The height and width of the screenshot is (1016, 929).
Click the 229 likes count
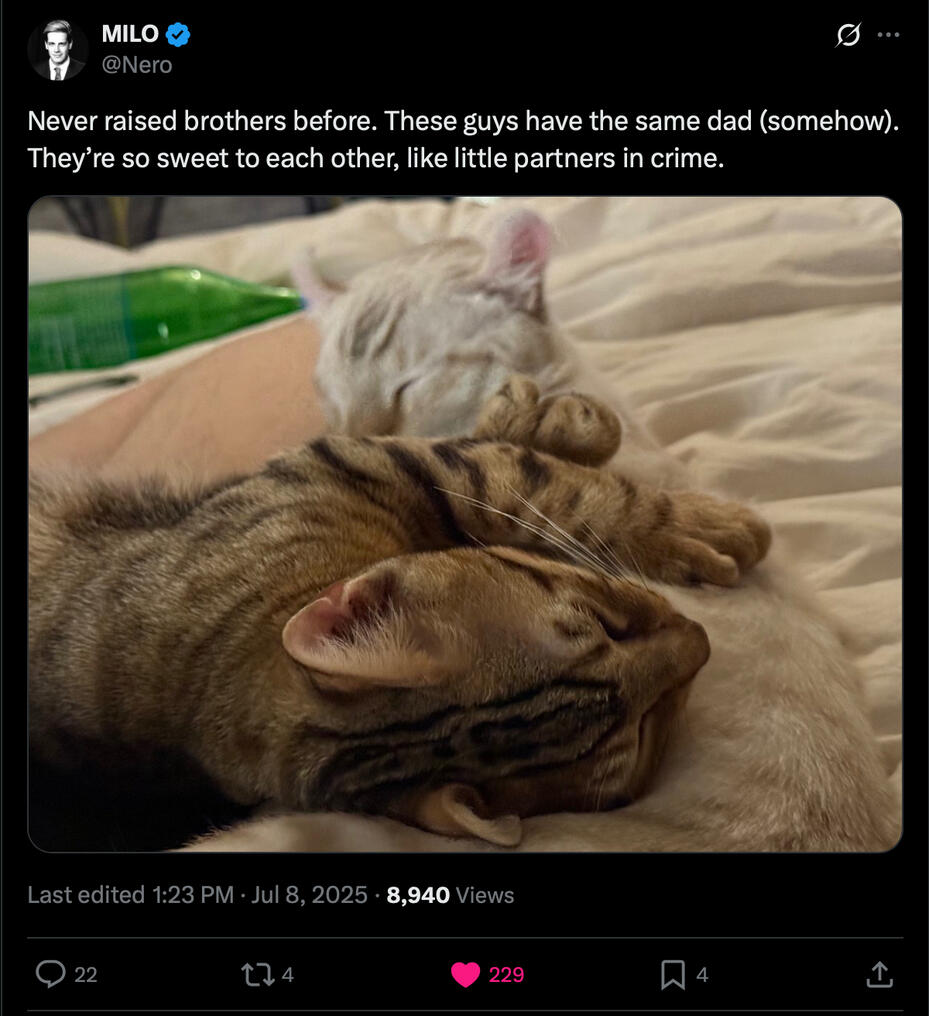coord(506,974)
